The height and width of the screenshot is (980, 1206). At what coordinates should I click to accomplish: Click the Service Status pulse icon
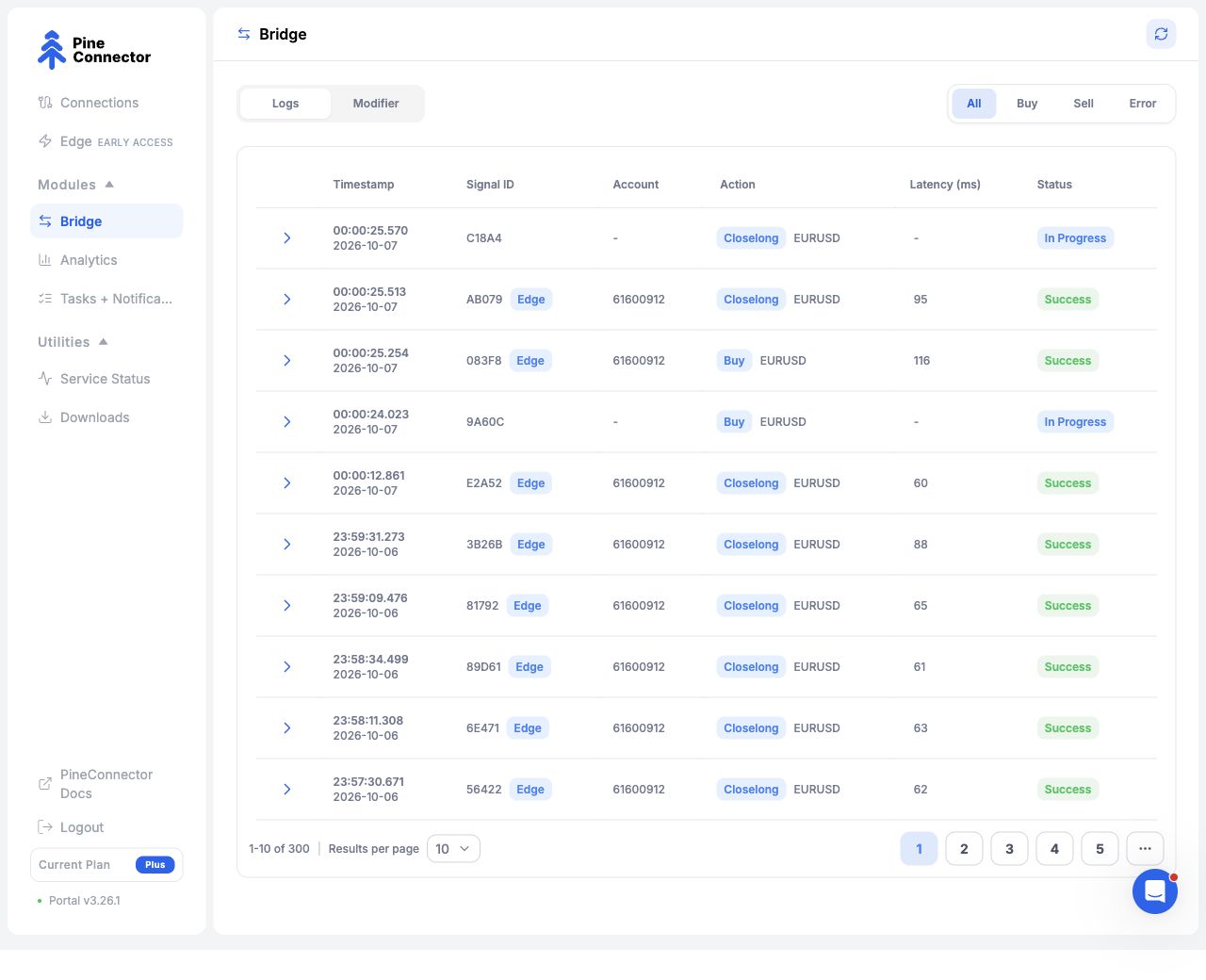click(44, 379)
